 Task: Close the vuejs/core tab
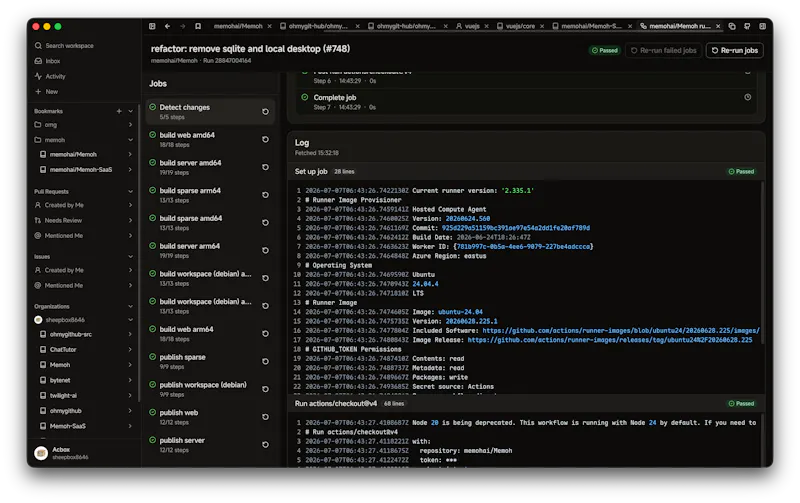[542, 26]
